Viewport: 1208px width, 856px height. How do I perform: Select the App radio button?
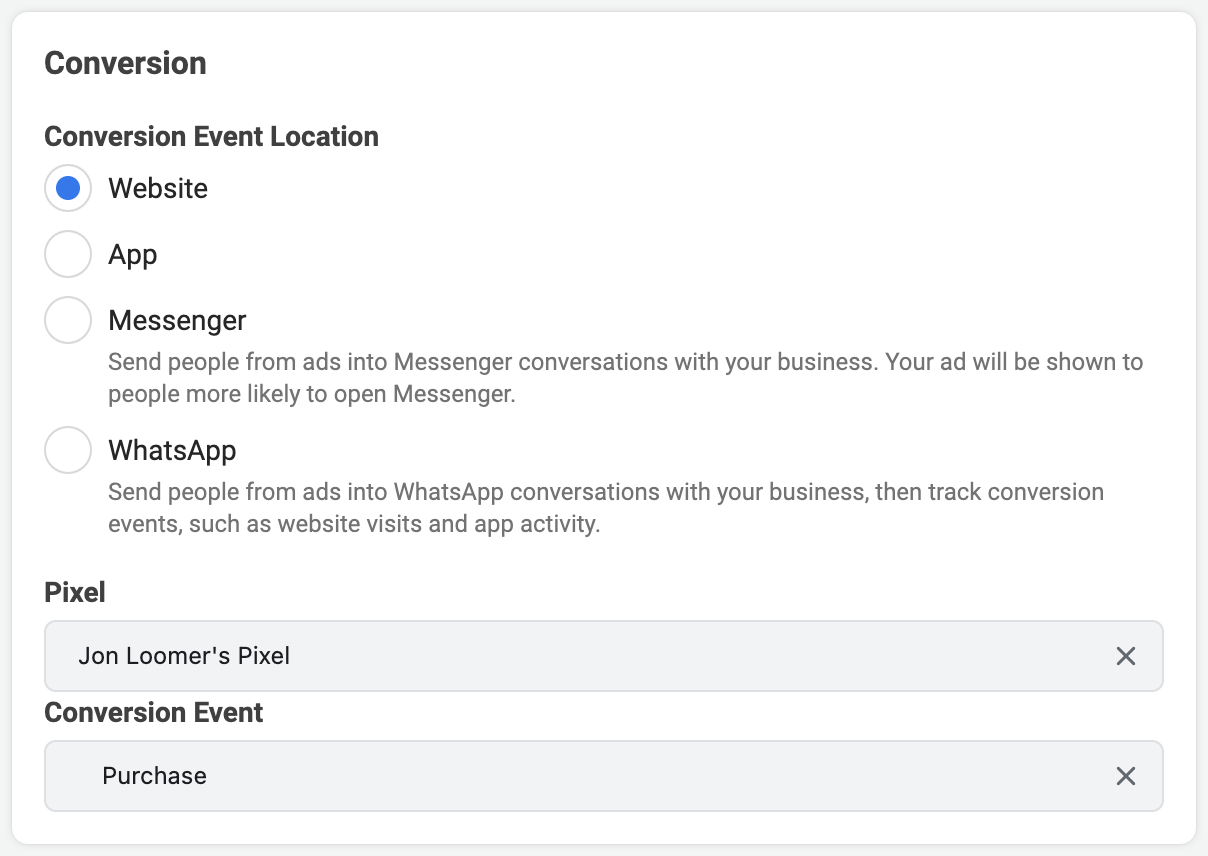coord(68,254)
